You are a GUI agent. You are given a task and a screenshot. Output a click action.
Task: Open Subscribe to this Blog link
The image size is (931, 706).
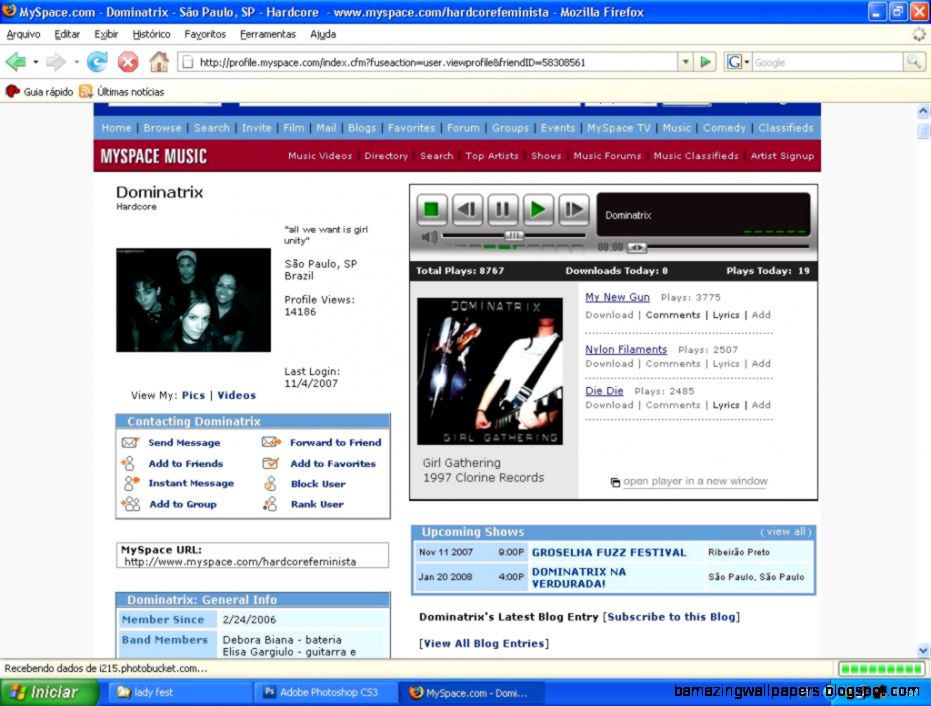671,617
